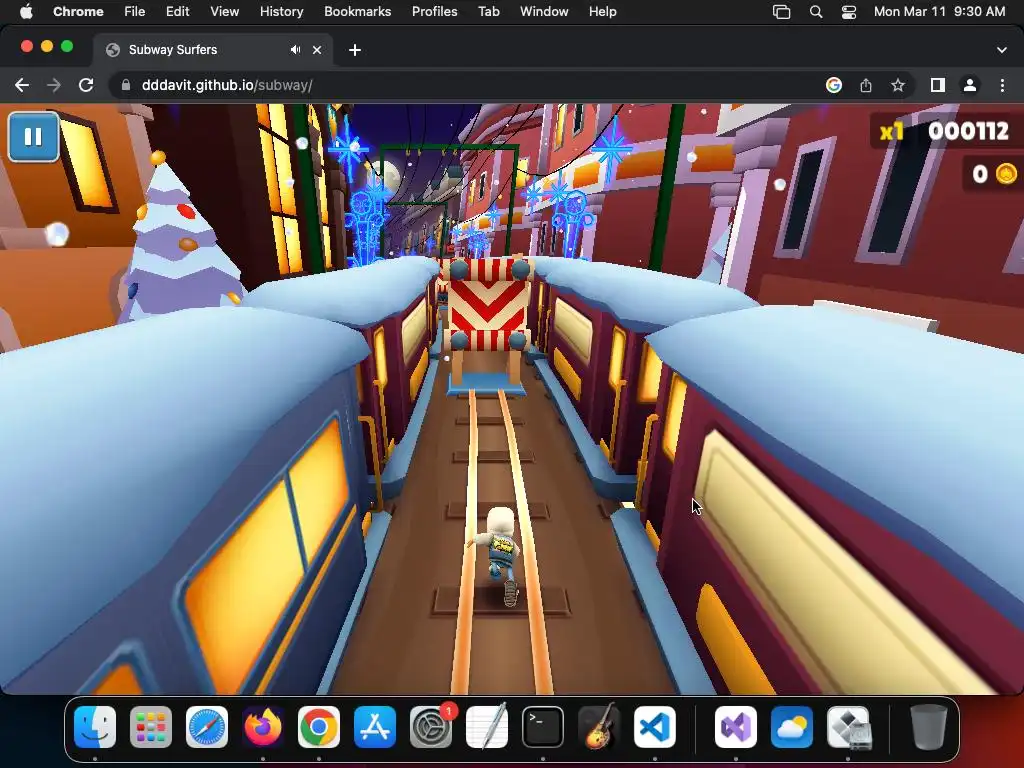Open the Apple menu
Screen dimensions: 1024x768
tap(26, 11)
